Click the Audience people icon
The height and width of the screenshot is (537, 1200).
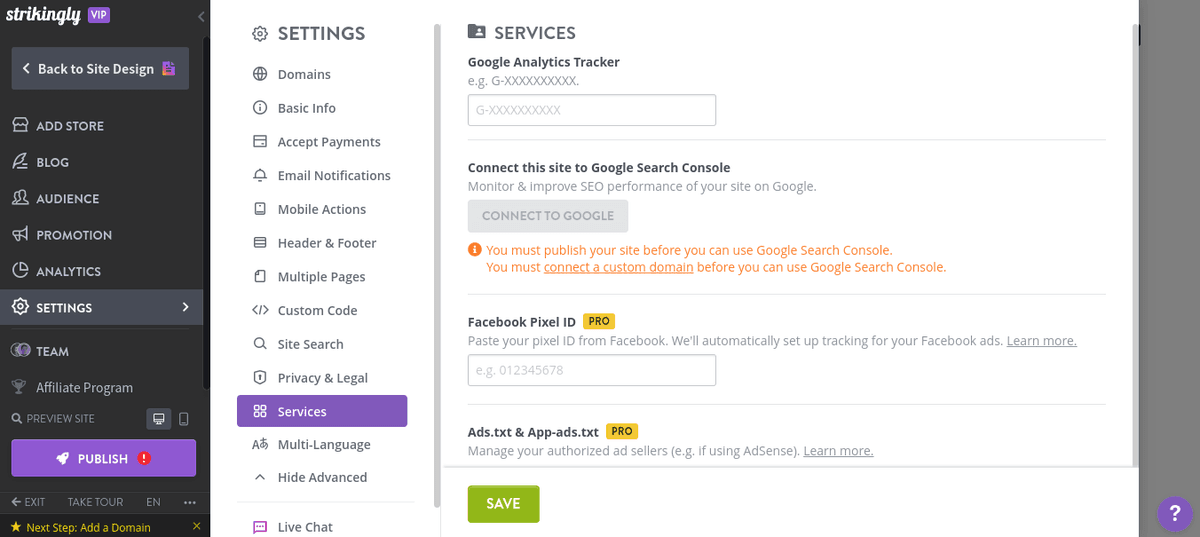pyautogui.click(x=20, y=198)
